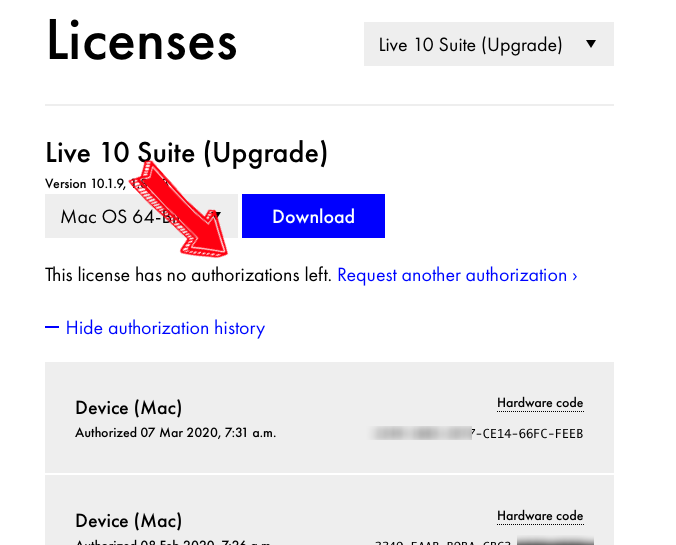676x545 pixels.
Task: Click the Licenses page heading
Action: click(x=142, y=42)
